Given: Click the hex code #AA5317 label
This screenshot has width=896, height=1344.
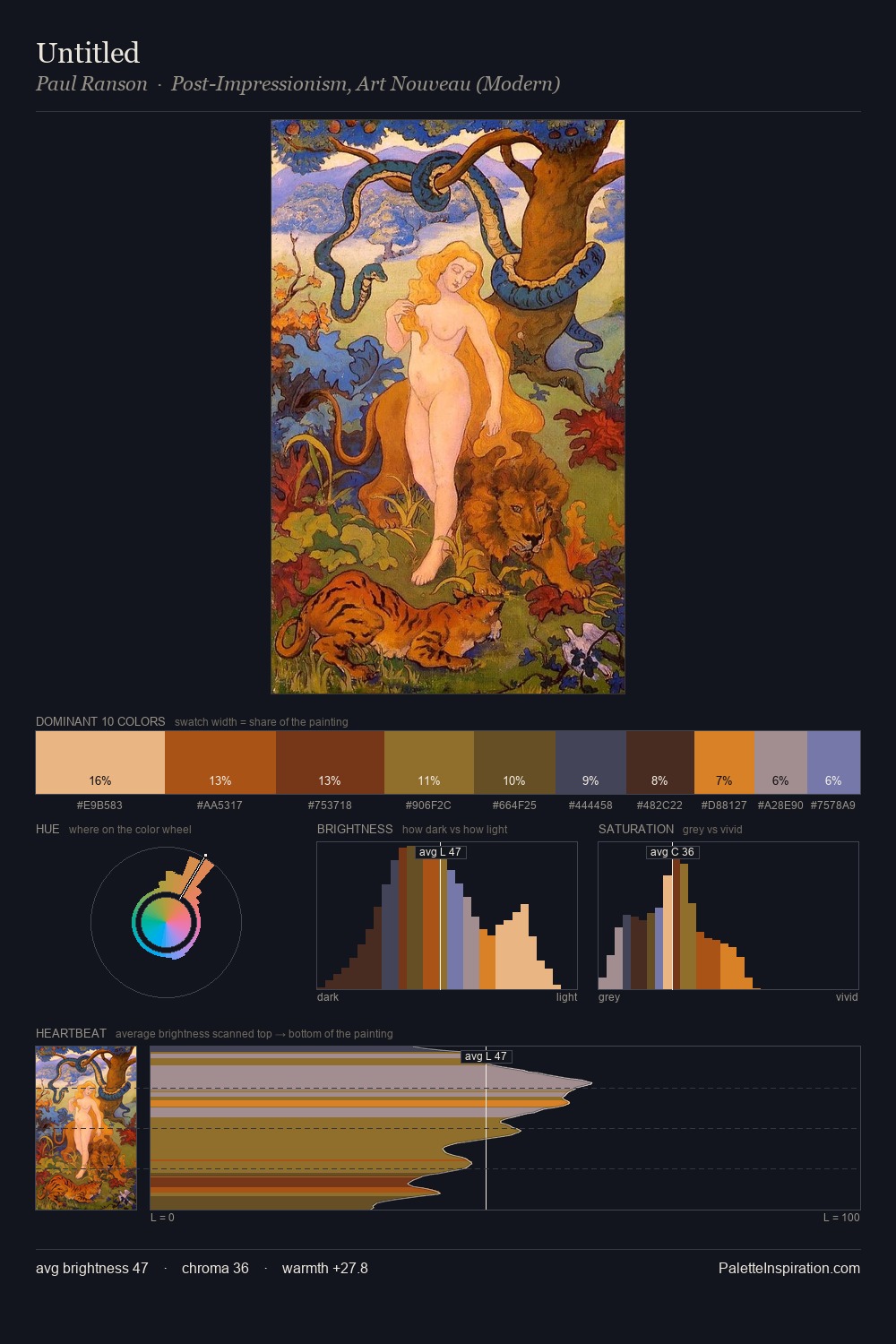Looking at the screenshot, I should click(220, 806).
